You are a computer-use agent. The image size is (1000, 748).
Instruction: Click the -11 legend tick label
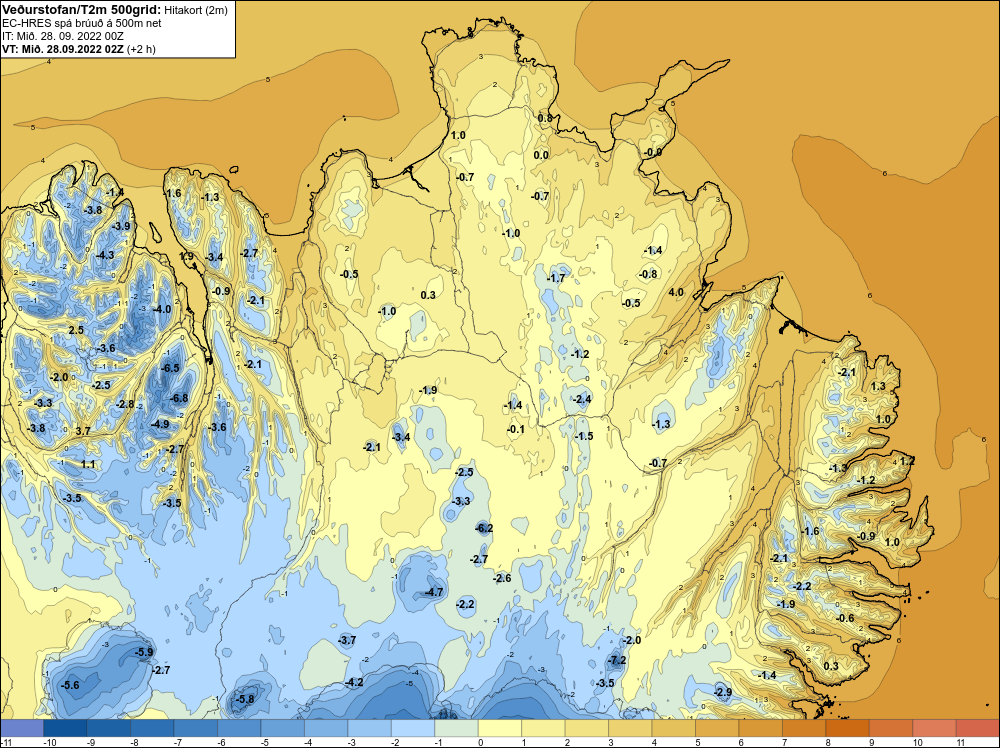pyautogui.click(x=6, y=742)
